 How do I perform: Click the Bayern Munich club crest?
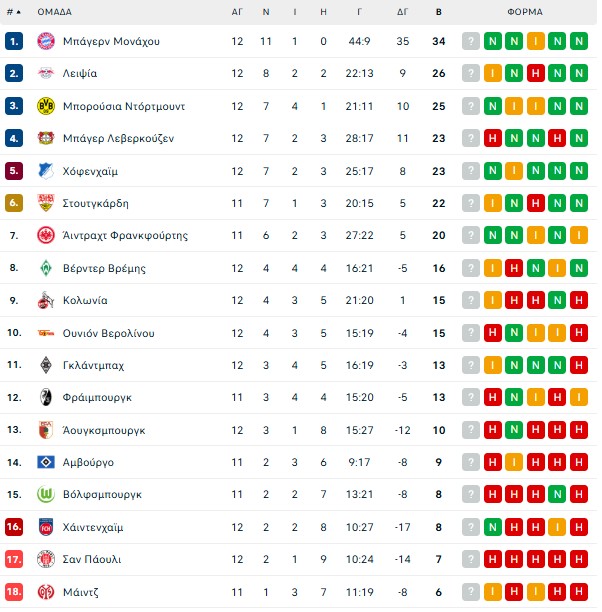tap(45, 41)
